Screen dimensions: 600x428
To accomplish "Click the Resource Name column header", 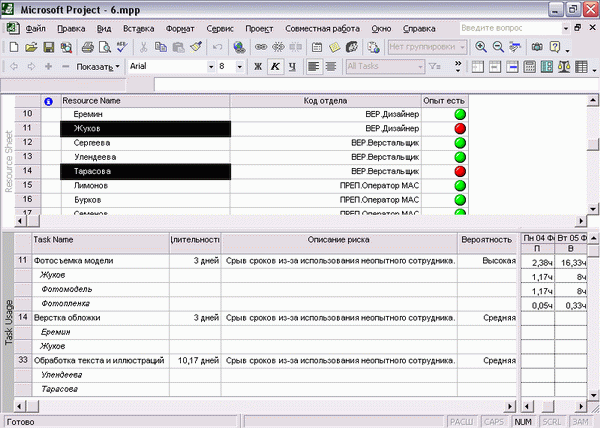I will pos(145,101).
